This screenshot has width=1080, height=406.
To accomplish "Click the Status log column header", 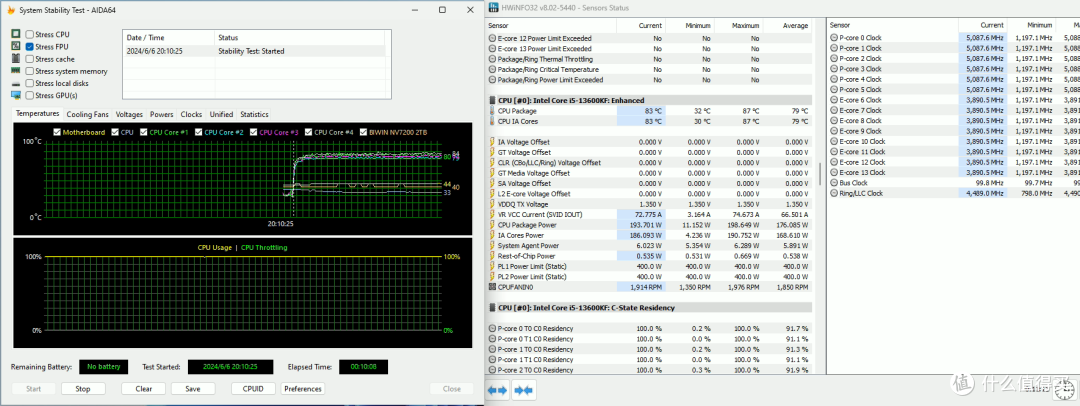I will tap(302, 37).
